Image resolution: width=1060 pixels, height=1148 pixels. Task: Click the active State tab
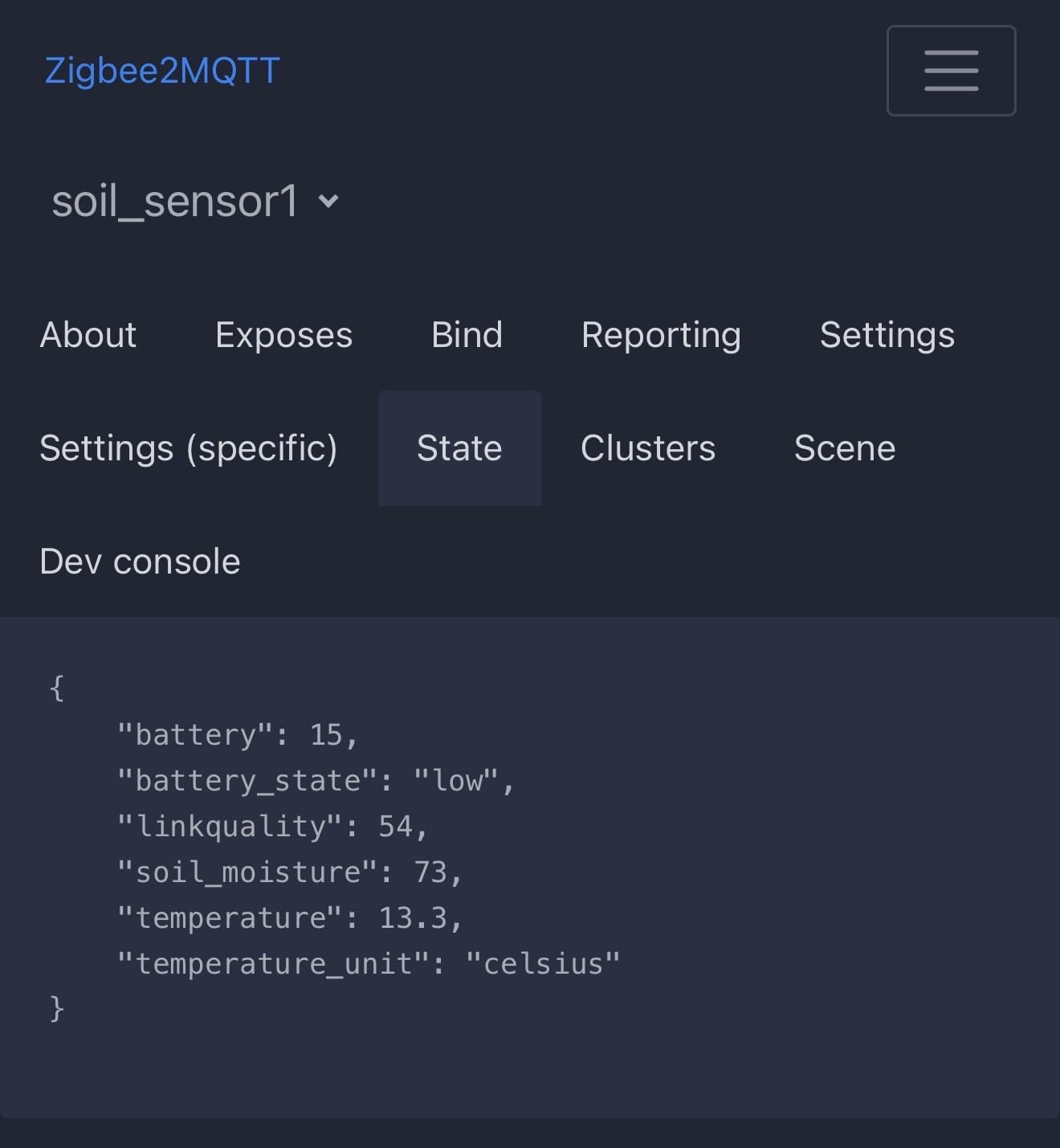point(459,448)
